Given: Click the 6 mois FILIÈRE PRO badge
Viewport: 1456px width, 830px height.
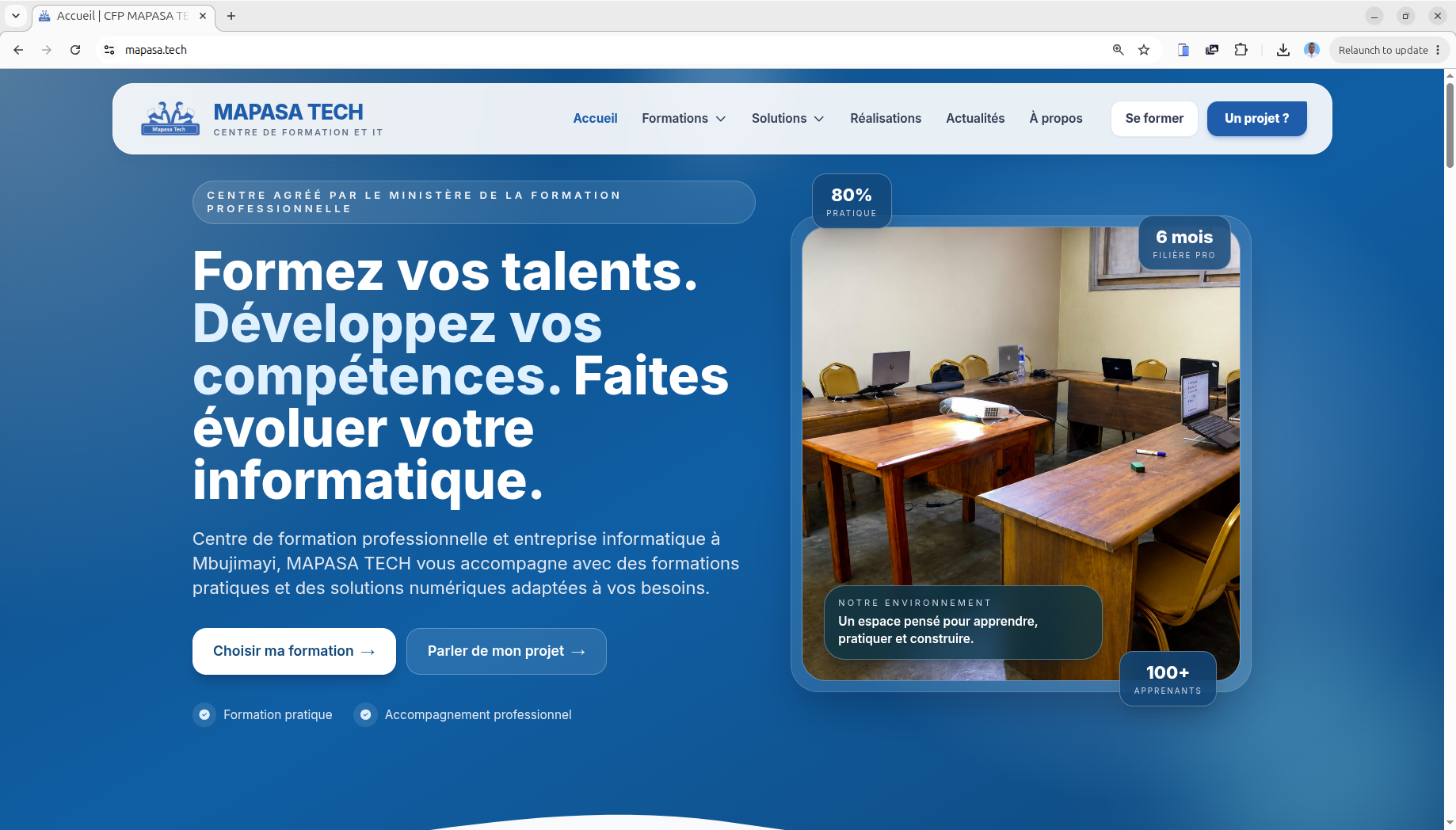Looking at the screenshot, I should [1184, 243].
